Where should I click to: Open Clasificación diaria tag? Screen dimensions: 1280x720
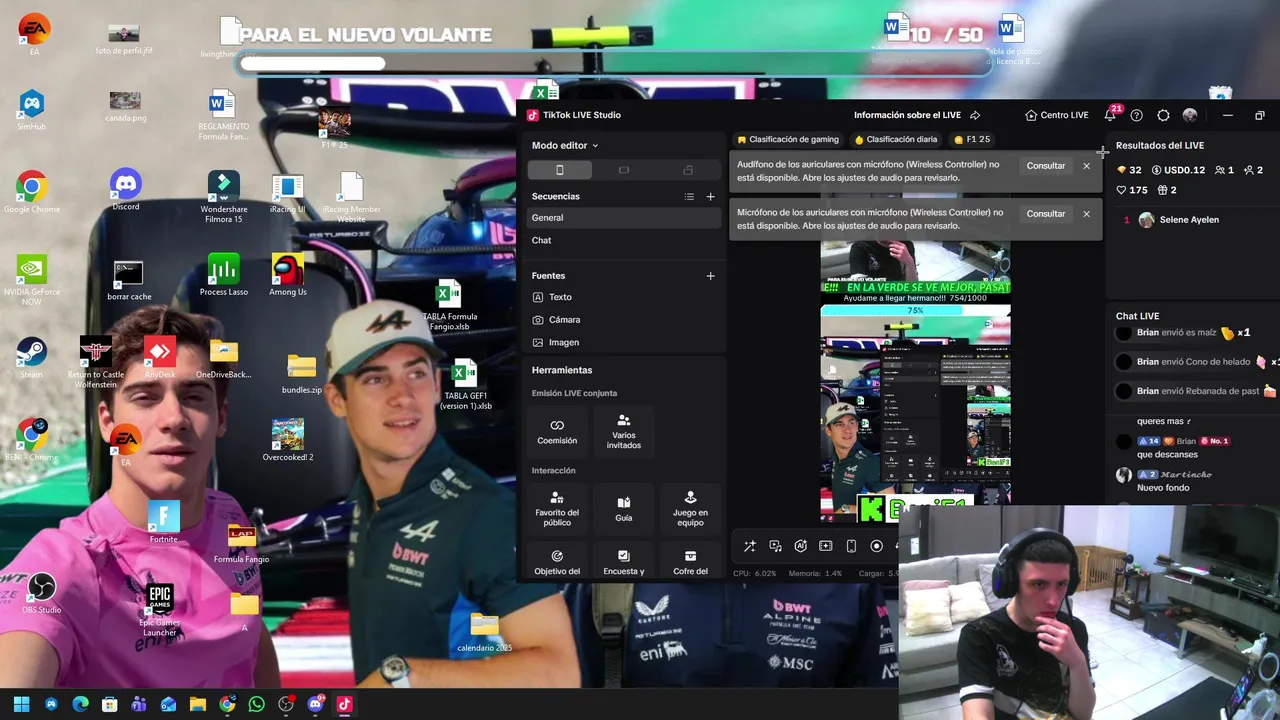896,140
